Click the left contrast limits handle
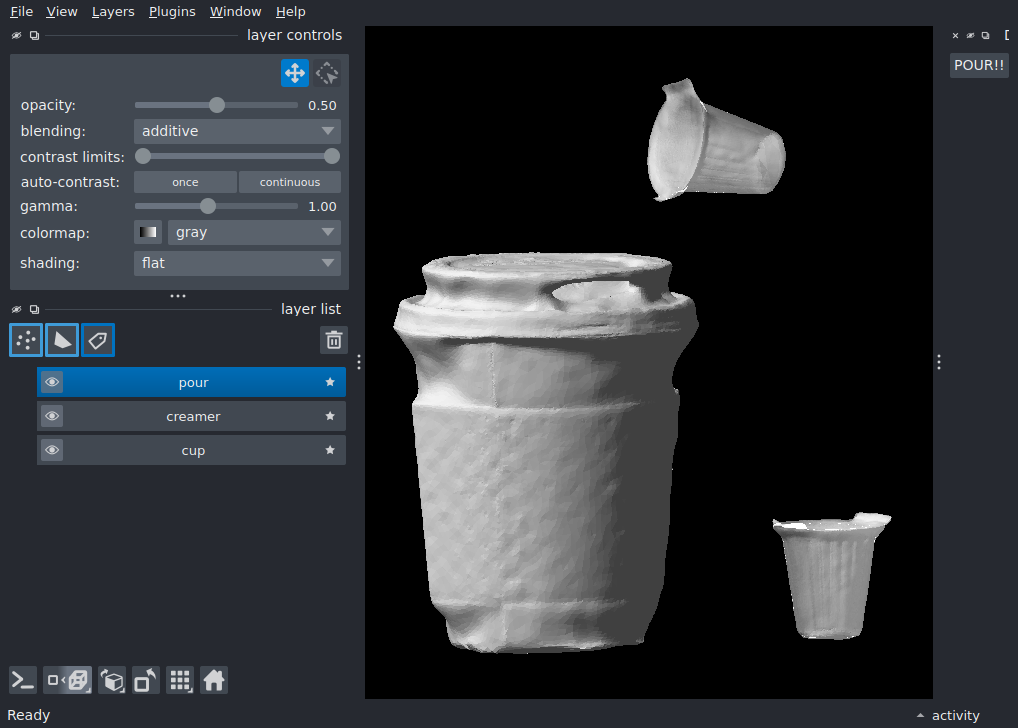Screen dimensions: 1018x728 point(143,157)
